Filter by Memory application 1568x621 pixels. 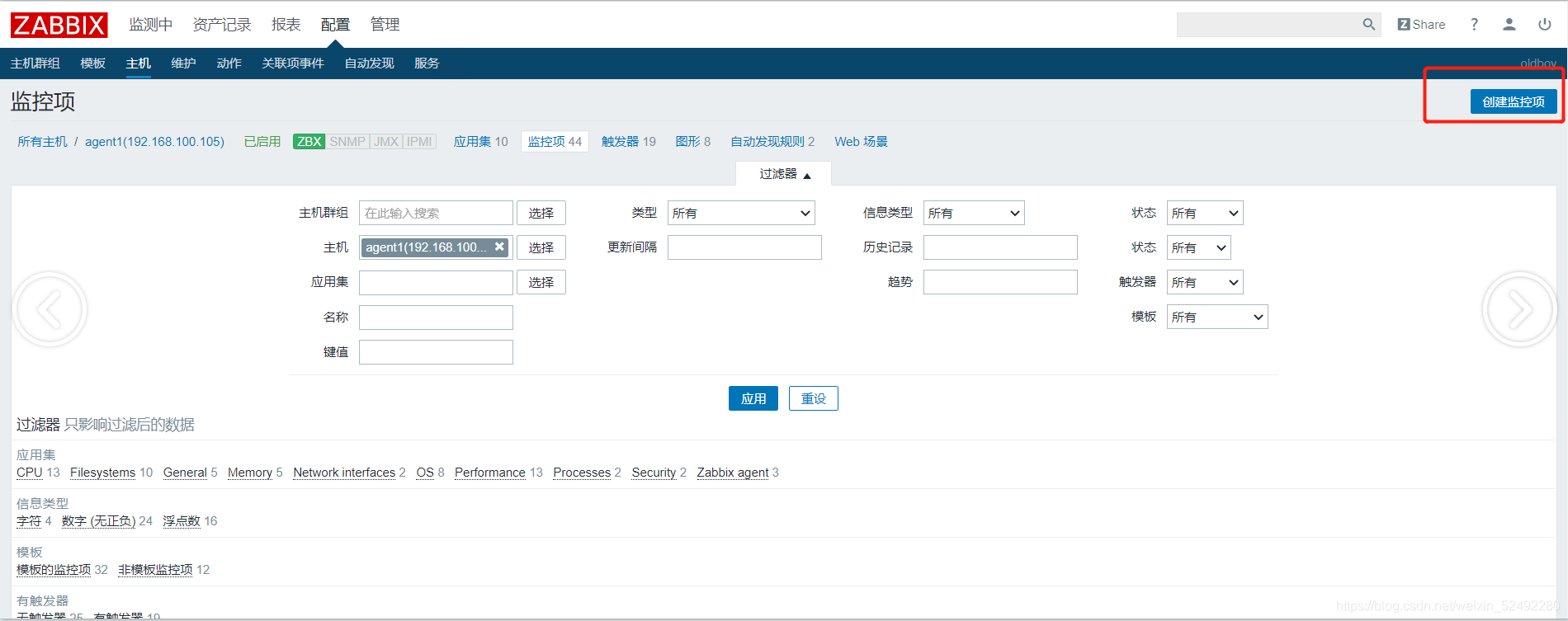[250, 473]
